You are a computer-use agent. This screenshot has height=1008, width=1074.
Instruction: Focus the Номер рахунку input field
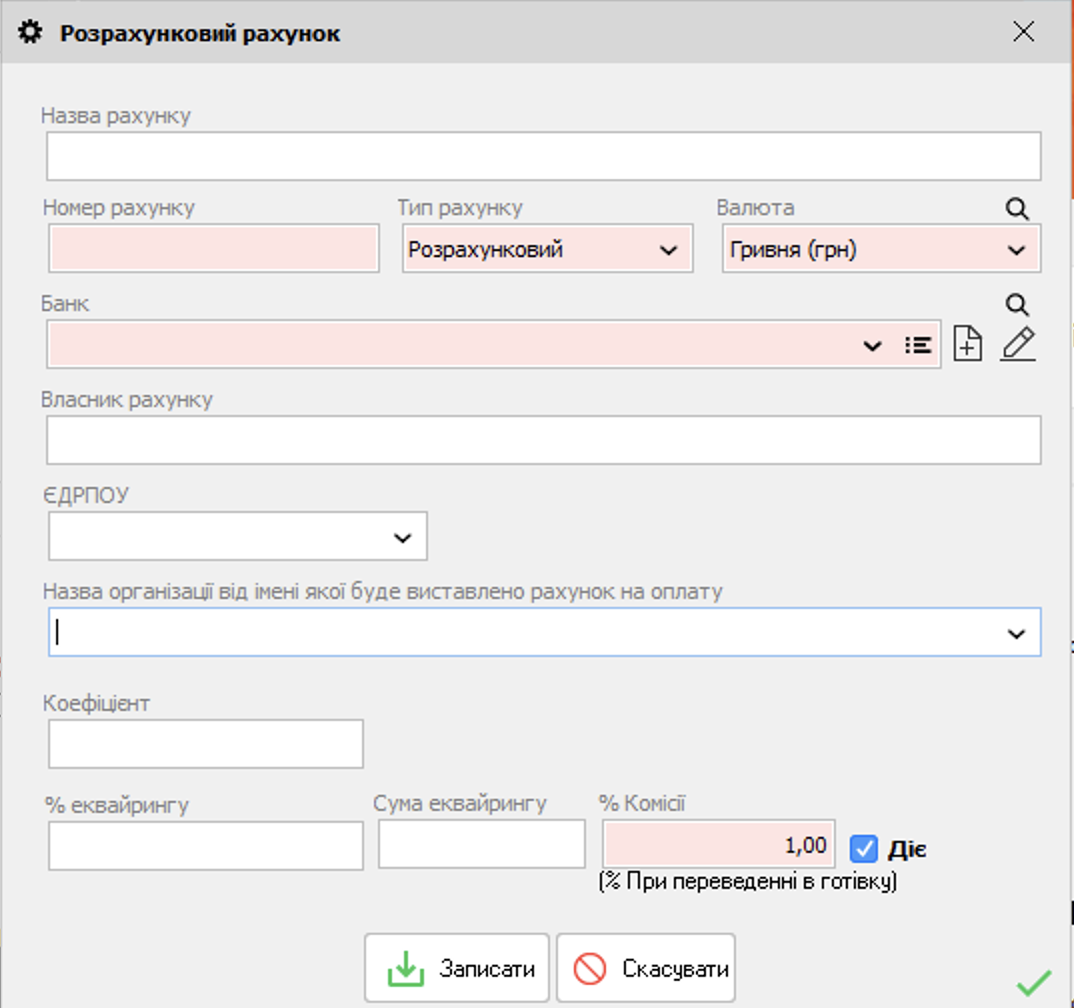[214, 249]
